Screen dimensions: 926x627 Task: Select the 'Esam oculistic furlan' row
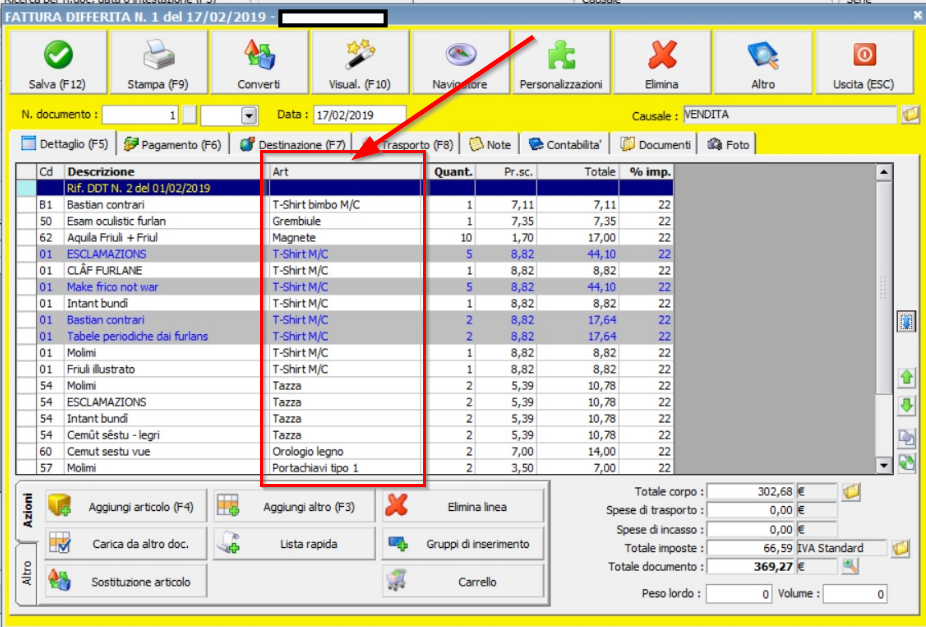tap(344, 221)
